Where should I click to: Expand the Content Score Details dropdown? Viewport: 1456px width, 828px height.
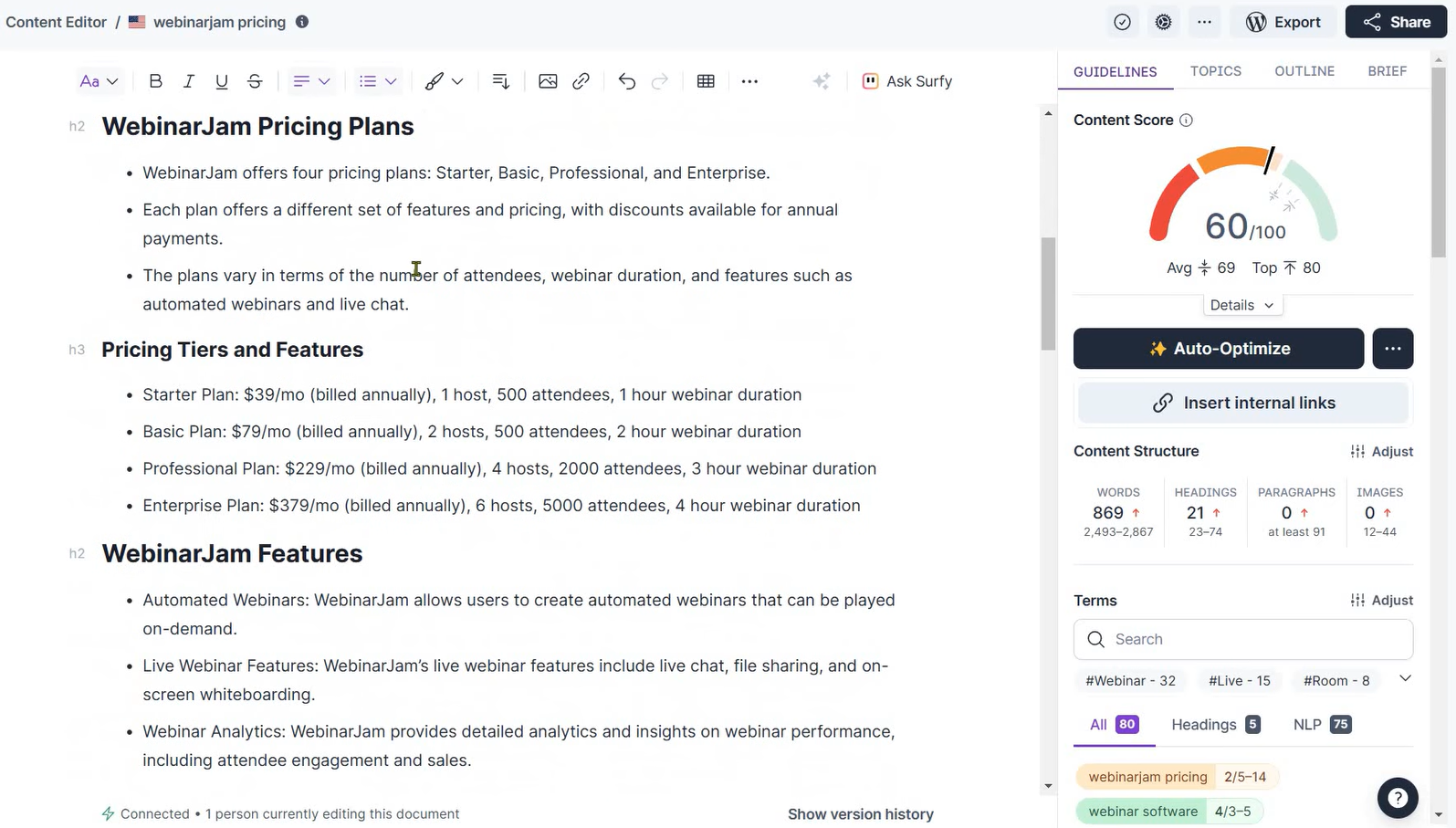click(x=1241, y=305)
